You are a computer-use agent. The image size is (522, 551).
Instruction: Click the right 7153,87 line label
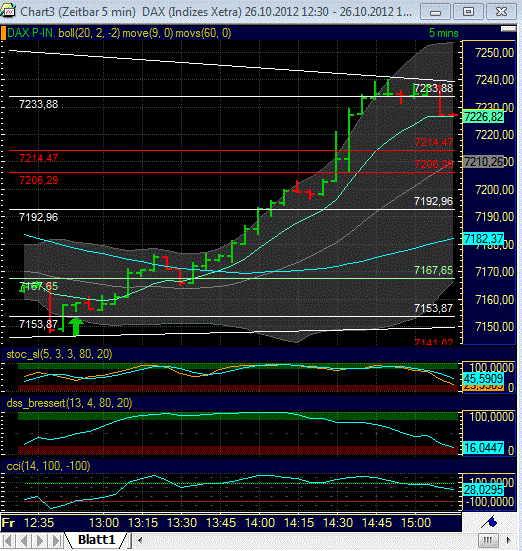[x=433, y=308]
